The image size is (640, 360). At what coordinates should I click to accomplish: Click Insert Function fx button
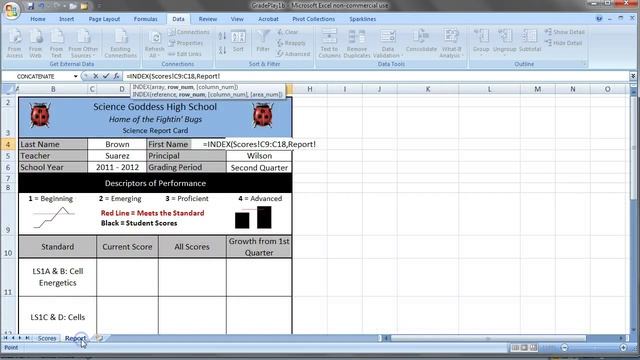tap(116, 76)
